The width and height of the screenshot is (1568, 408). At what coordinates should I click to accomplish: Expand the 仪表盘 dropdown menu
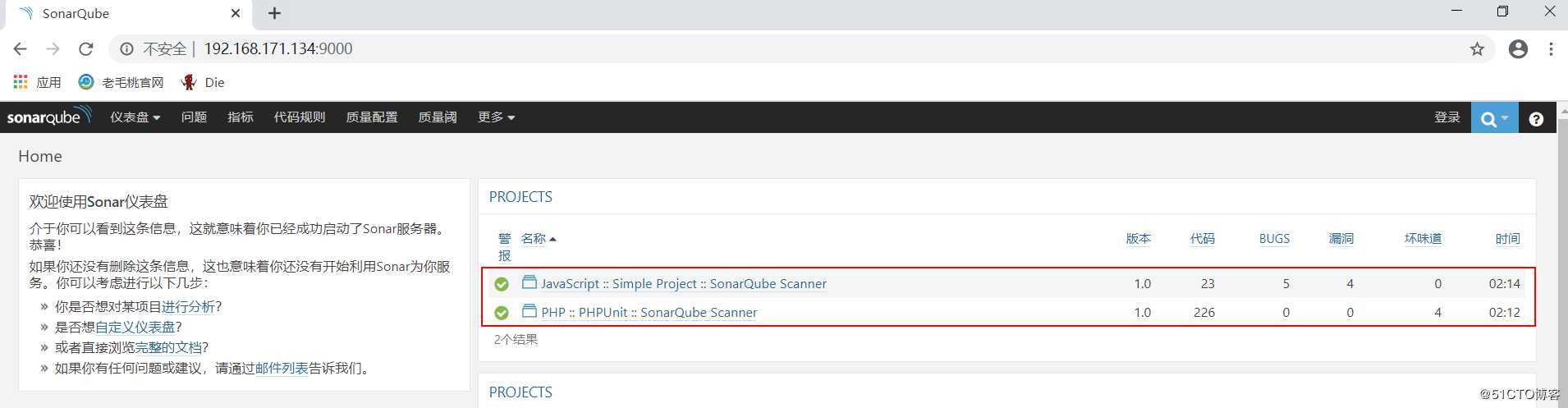(135, 117)
